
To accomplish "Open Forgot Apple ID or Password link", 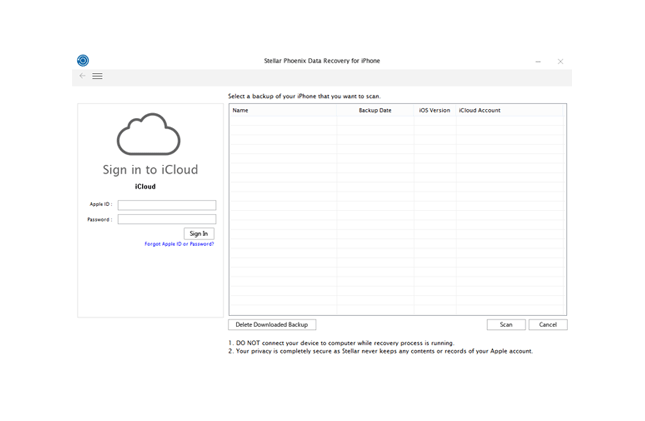I will tap(179, 244).
